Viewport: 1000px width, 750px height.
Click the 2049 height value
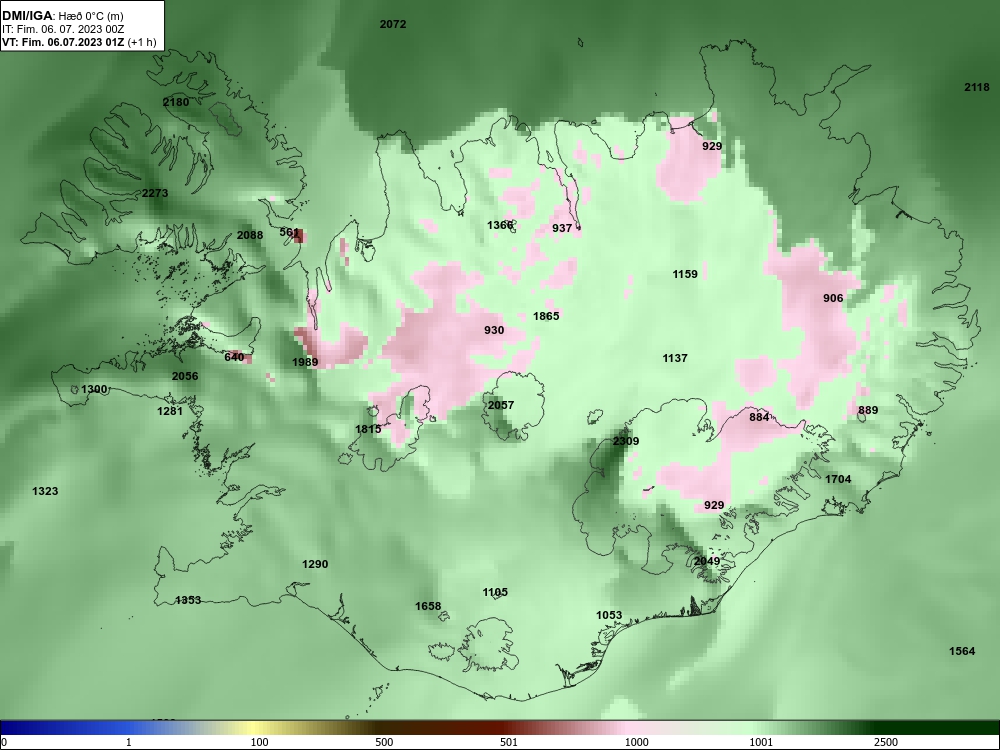(x=707, y=561)
